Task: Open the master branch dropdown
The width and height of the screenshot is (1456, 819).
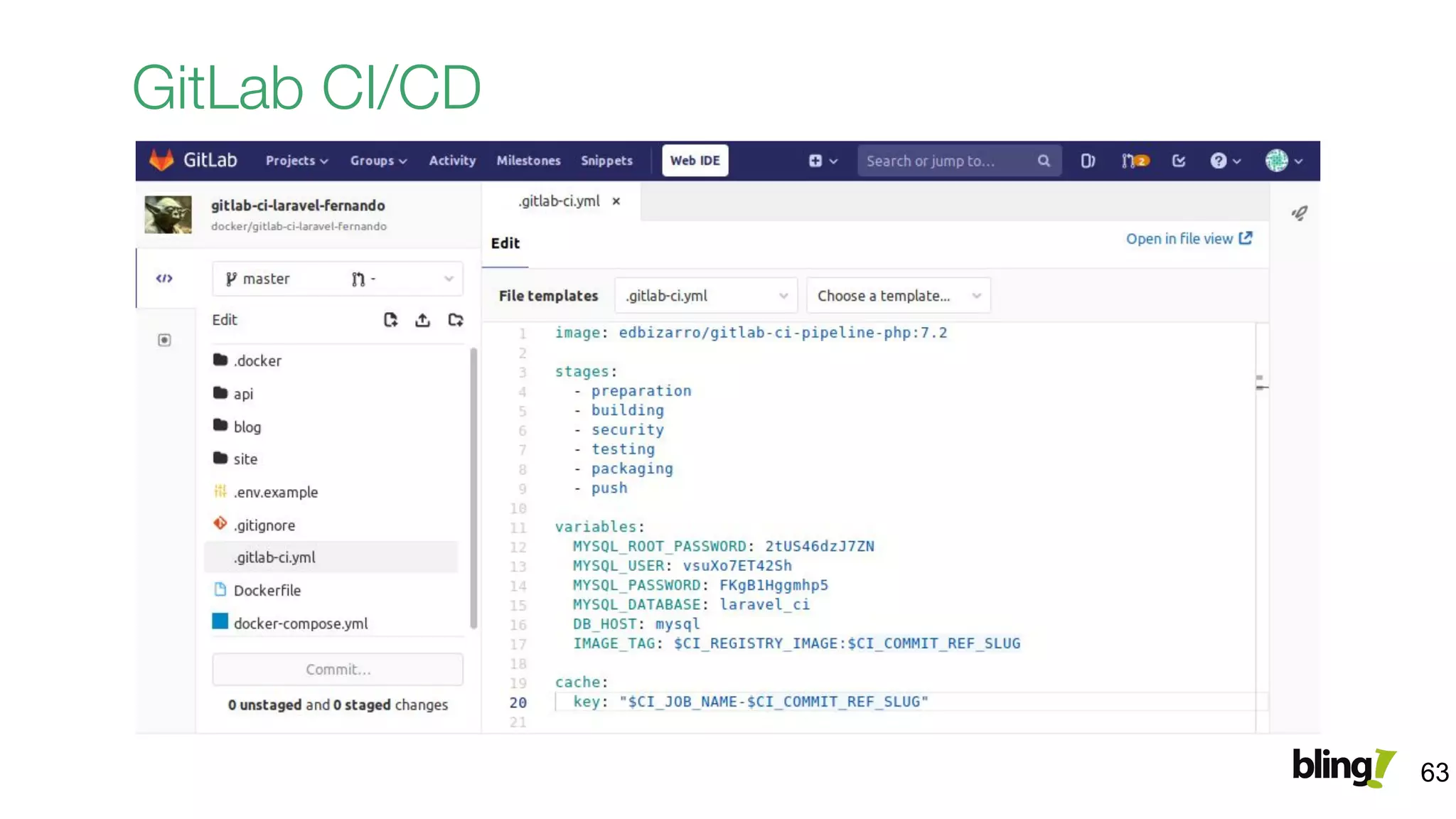Action: click(338, 279)
